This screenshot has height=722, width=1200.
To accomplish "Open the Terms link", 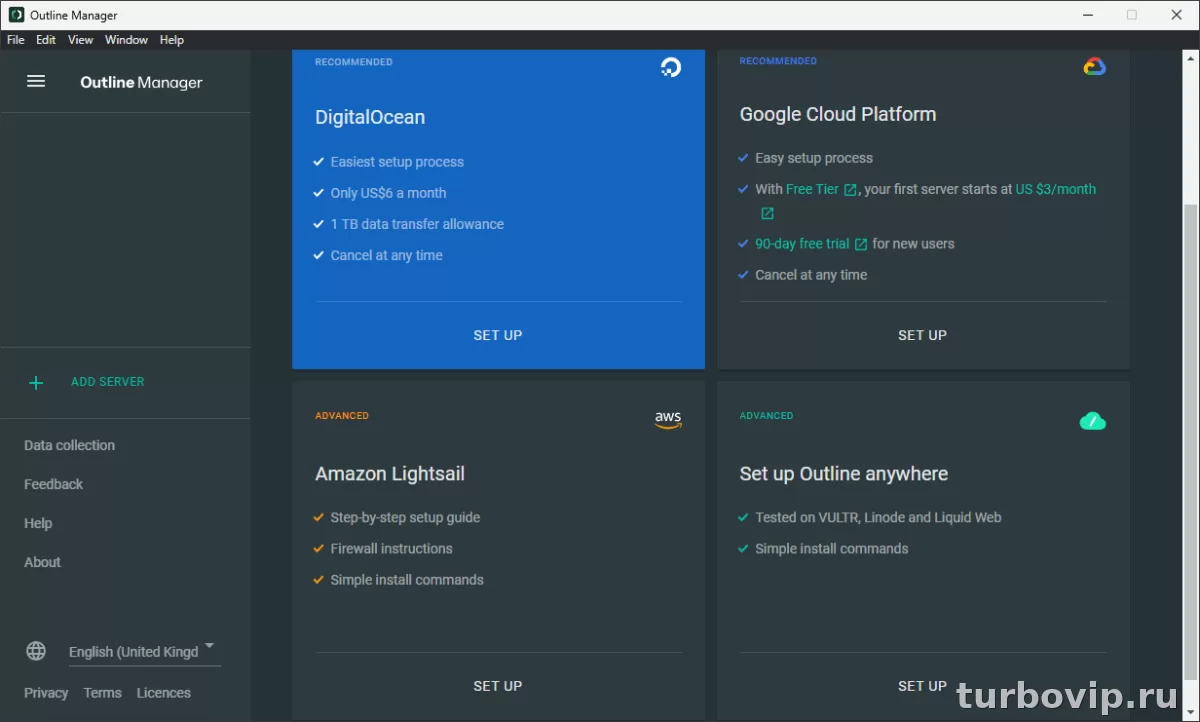I will 102,693.
